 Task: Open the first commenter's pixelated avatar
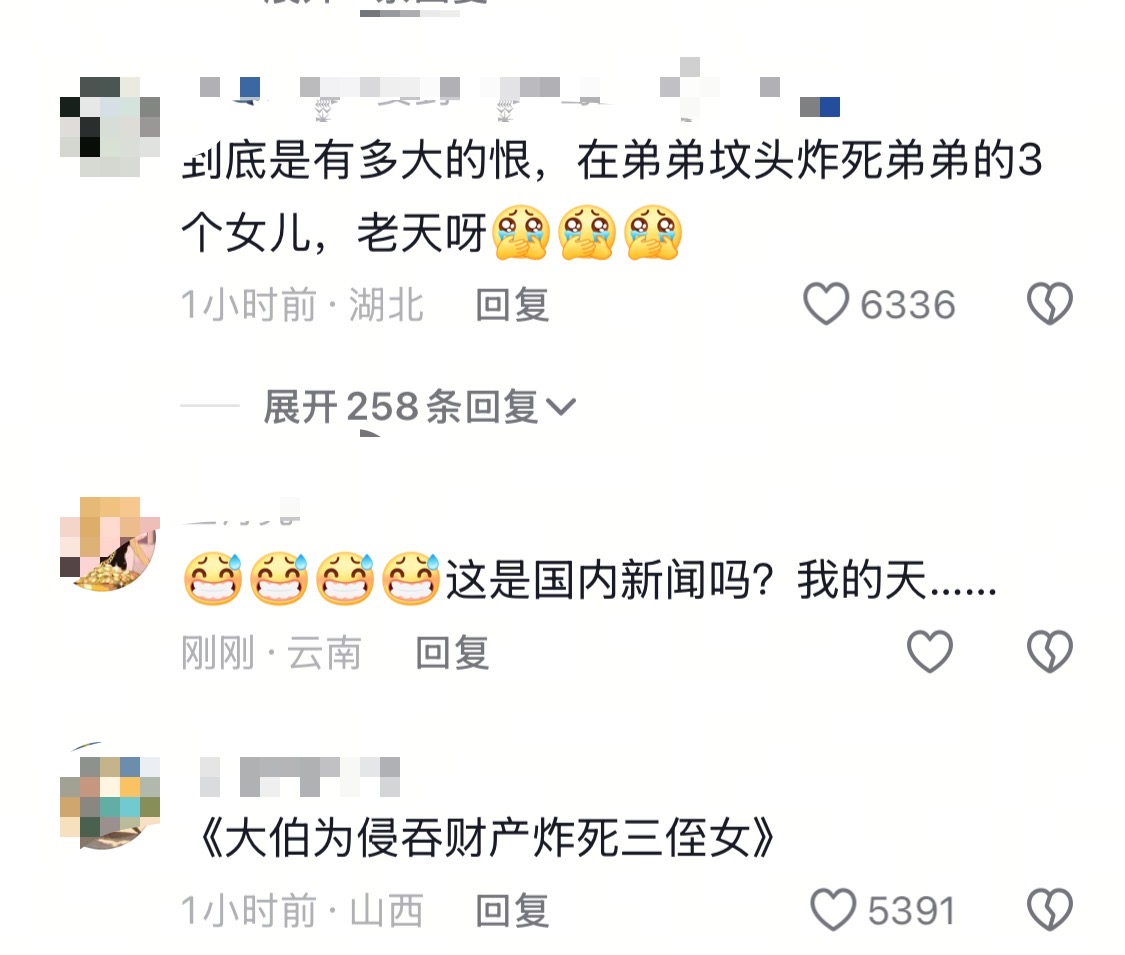pos(110,126)
